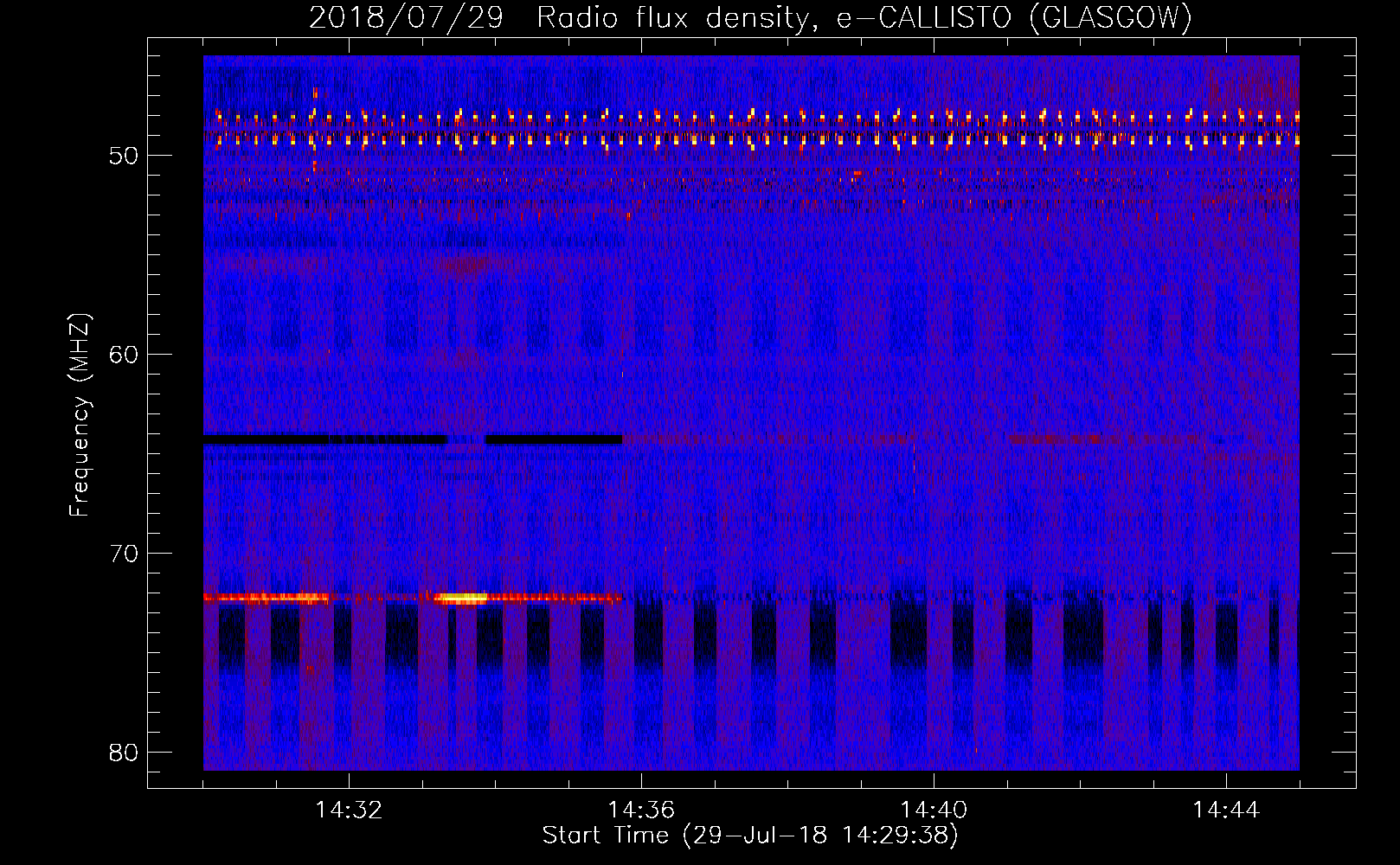Screen dimensions: 1400x865
Task: Click the bright yellow burst near 72 MHz
Action: point(460,598)
